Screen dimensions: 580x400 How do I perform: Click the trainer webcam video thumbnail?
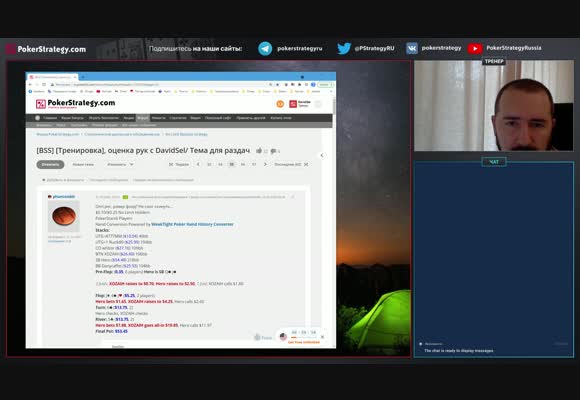point(494,105)
